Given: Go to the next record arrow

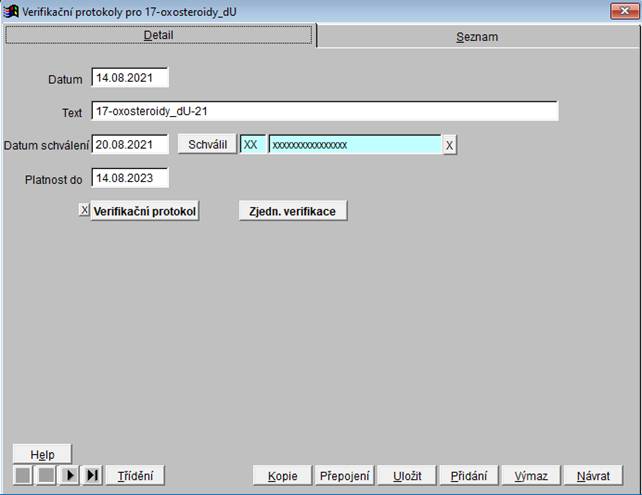Looking at the screenshot, I should (70, 476).
